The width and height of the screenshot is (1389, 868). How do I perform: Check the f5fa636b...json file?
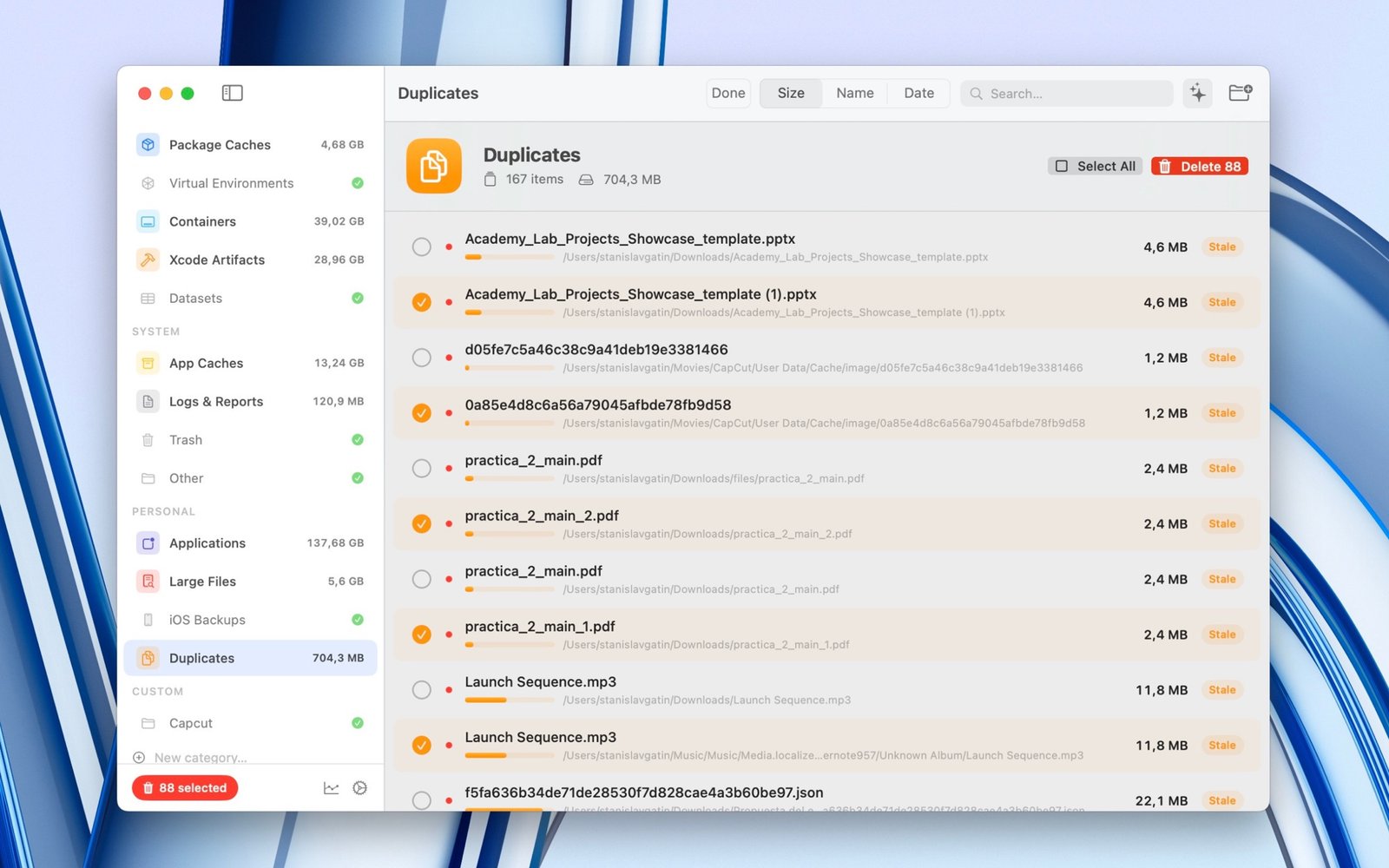[x=422, y=800]
